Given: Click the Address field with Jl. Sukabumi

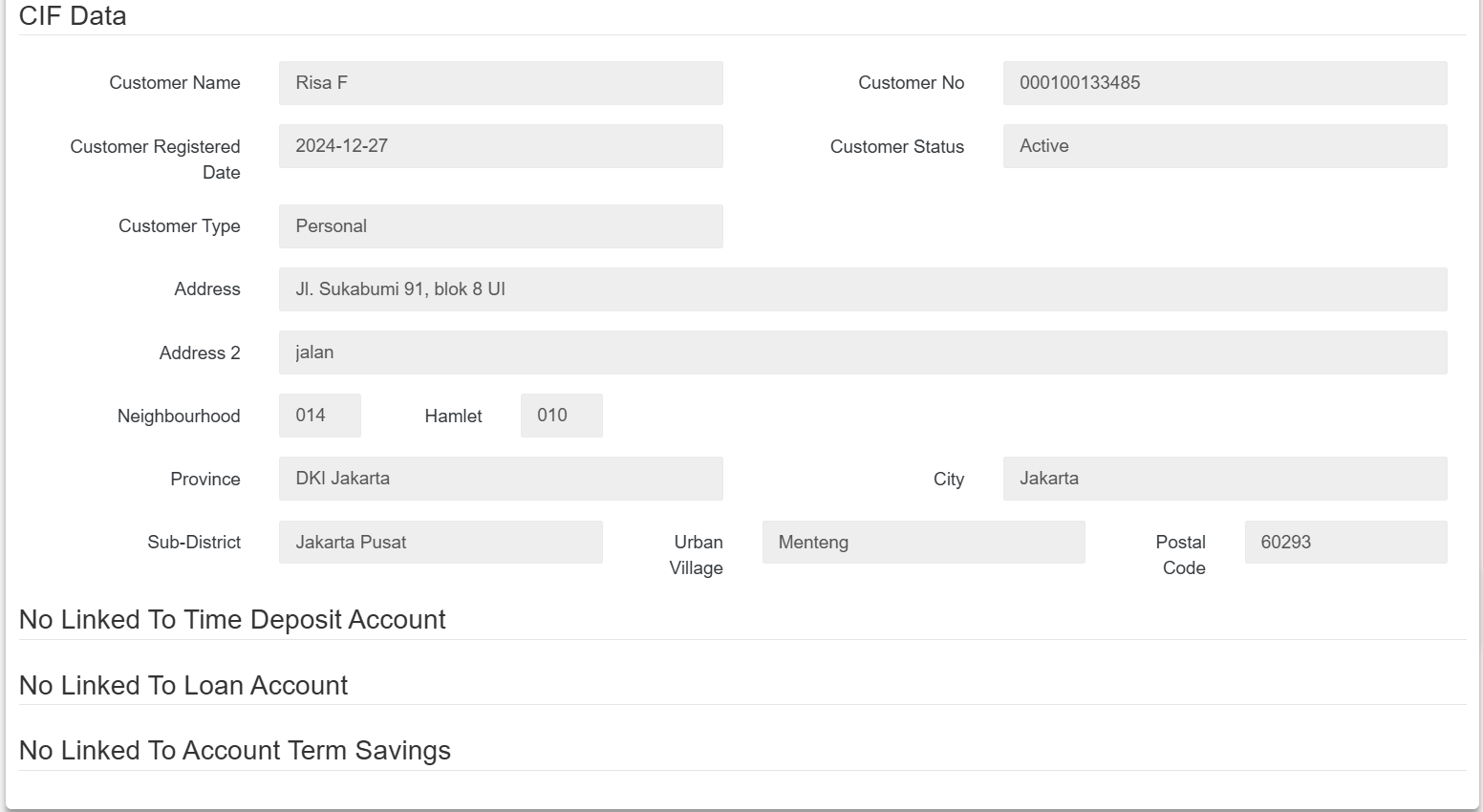Looking at the screenshot, I should click(862, 289).
